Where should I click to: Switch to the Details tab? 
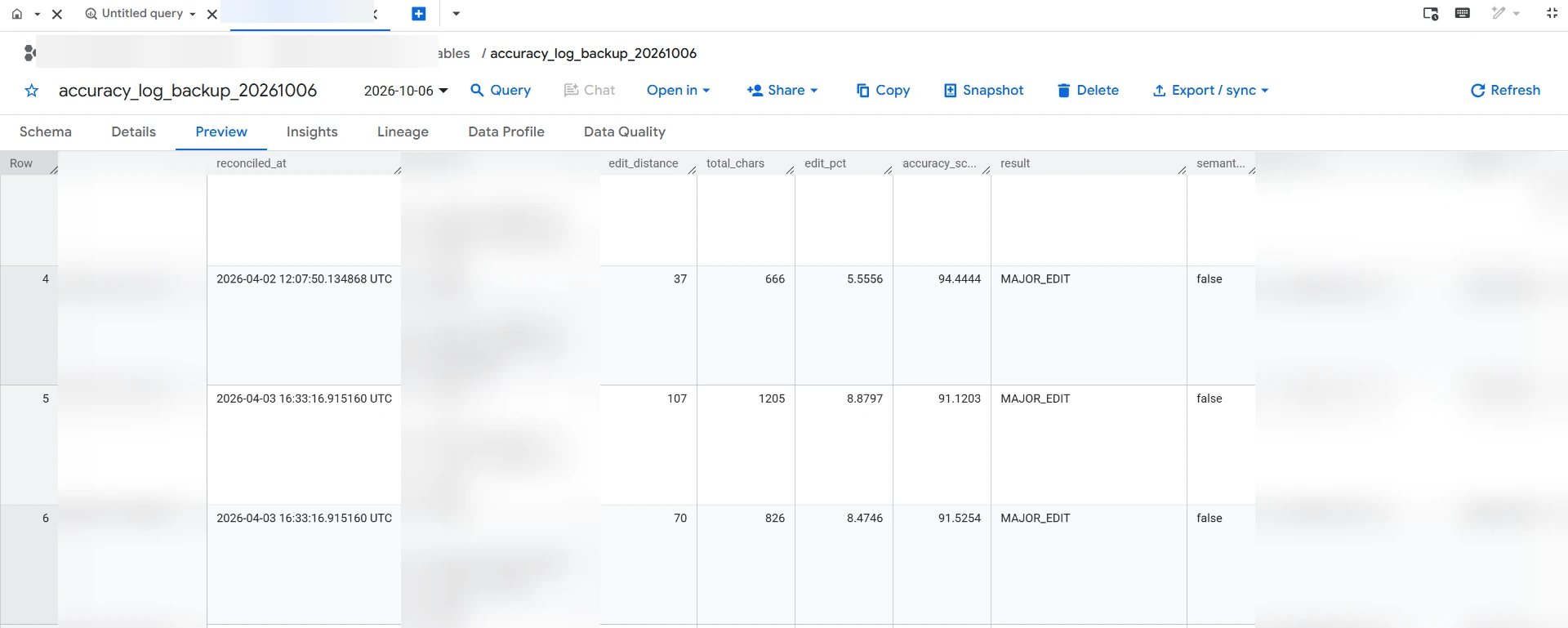[134, 132]
